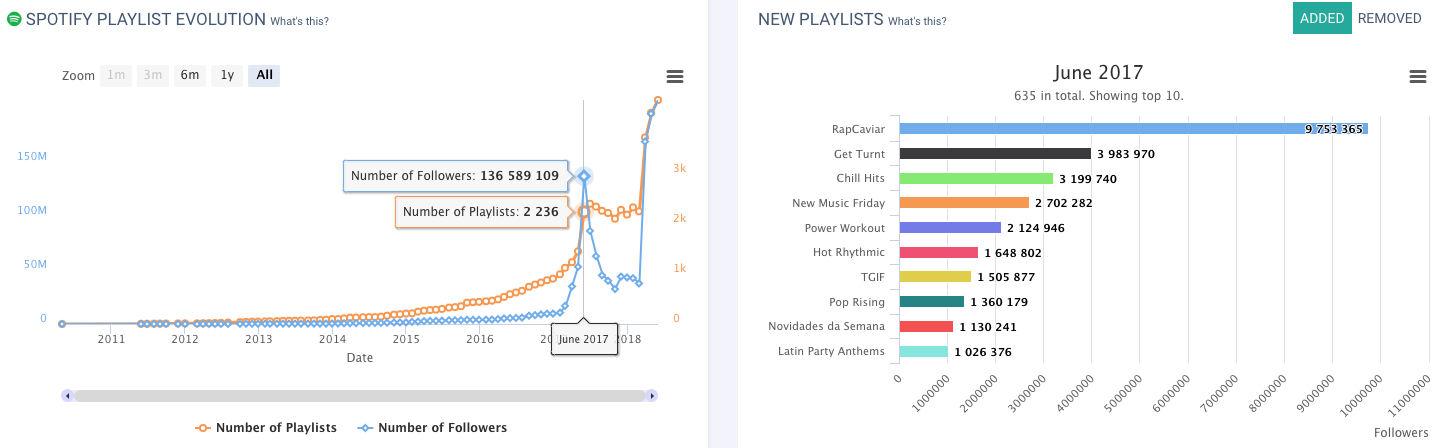Click the Latin Party Anthems label
This screenshot has height=448, width=1449.
831,351
